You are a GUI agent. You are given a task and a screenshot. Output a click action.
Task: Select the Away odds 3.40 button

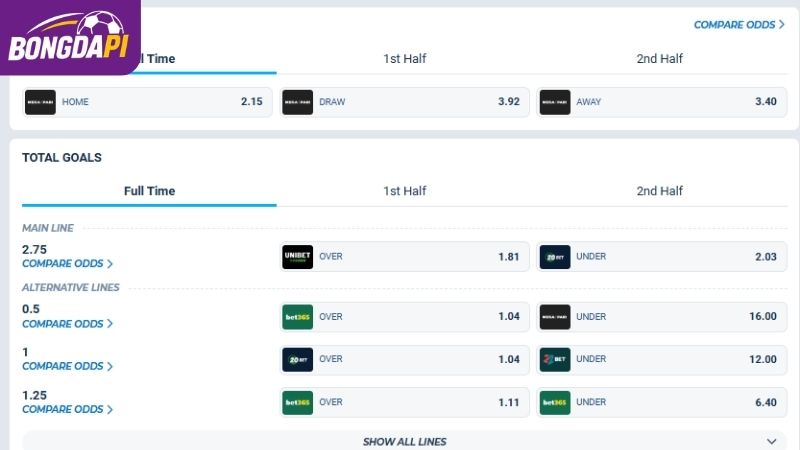(x=662, y=102)
